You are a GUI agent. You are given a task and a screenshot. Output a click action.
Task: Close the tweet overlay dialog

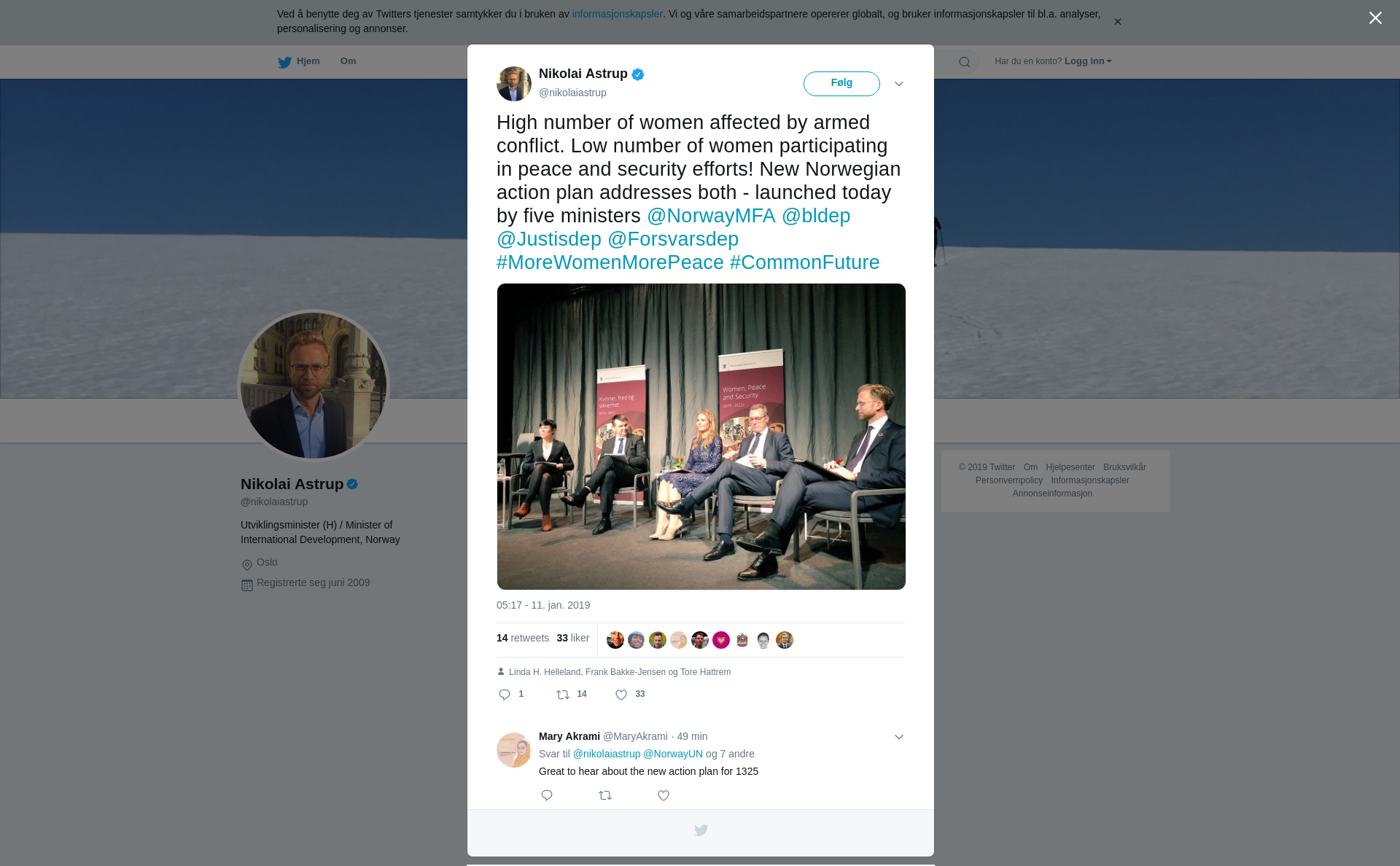click(1375, 18)
